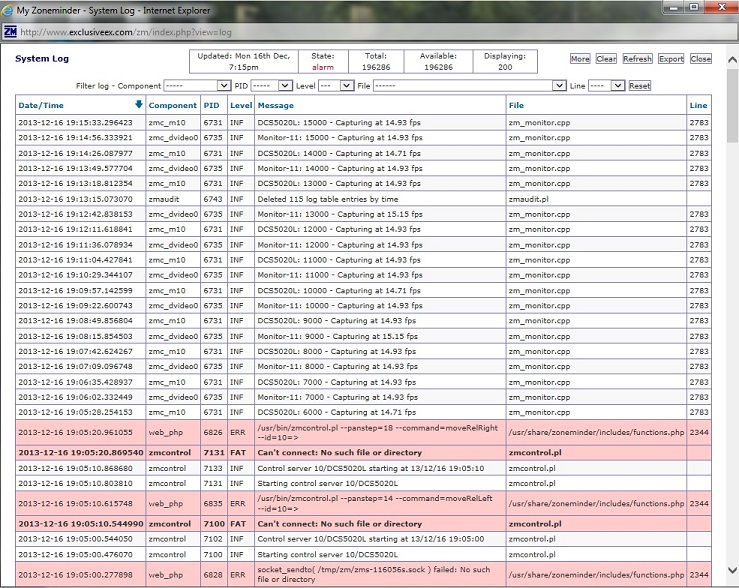Click the socket_sendto failed error message
739x588 pixels.
pos(374,574)
